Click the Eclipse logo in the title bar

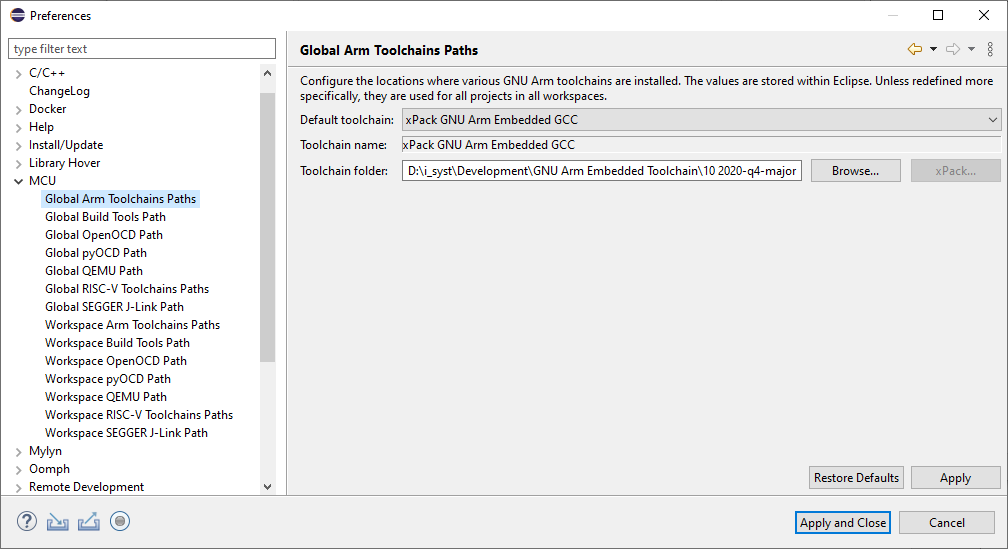click(17, 15)
